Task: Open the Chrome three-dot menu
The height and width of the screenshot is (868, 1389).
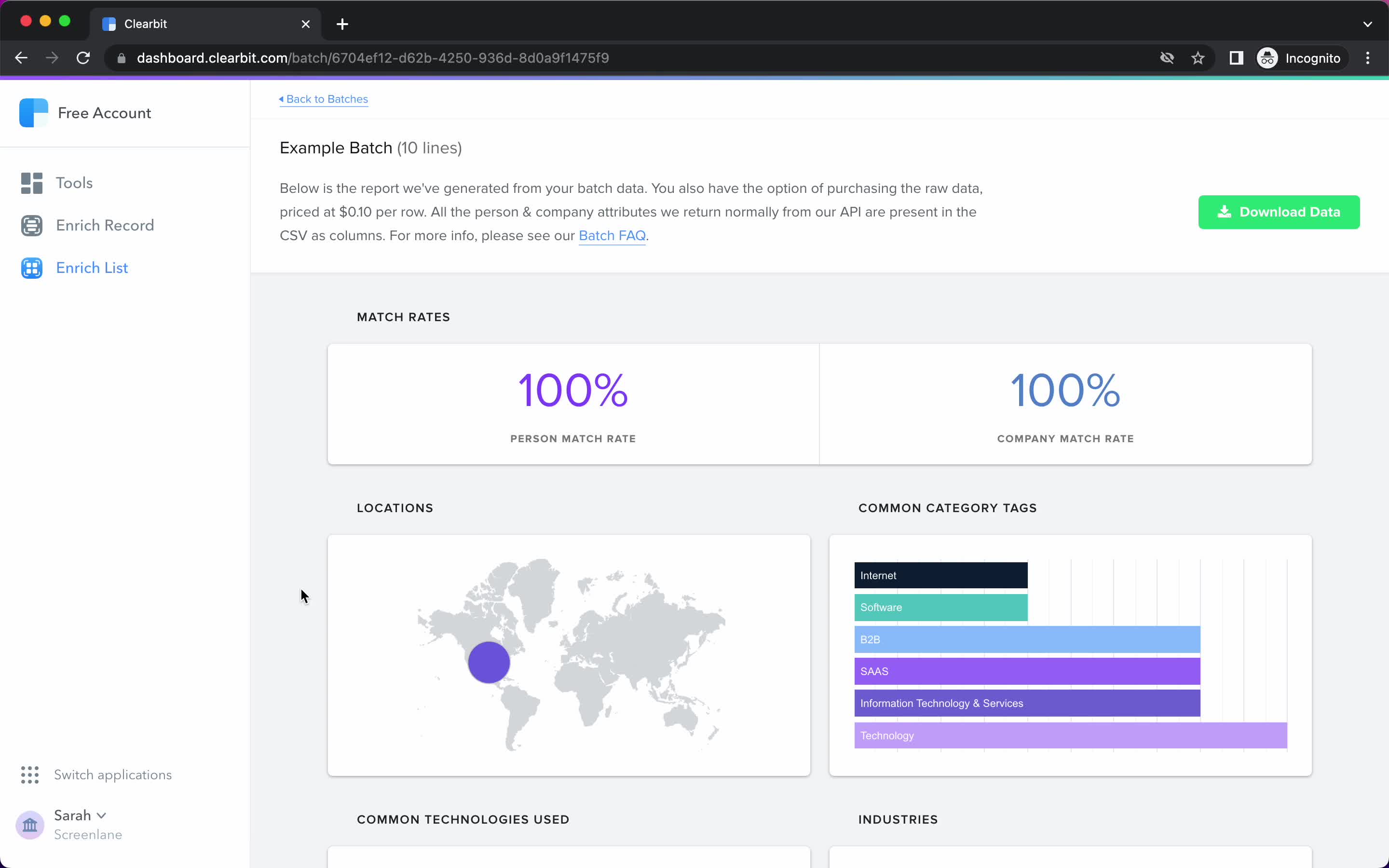Action: pos(1368,58)
